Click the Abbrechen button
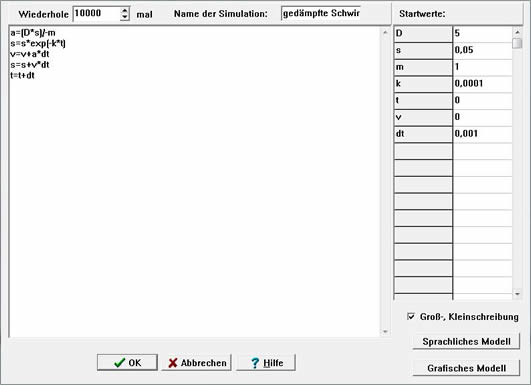 pos(196,362)
